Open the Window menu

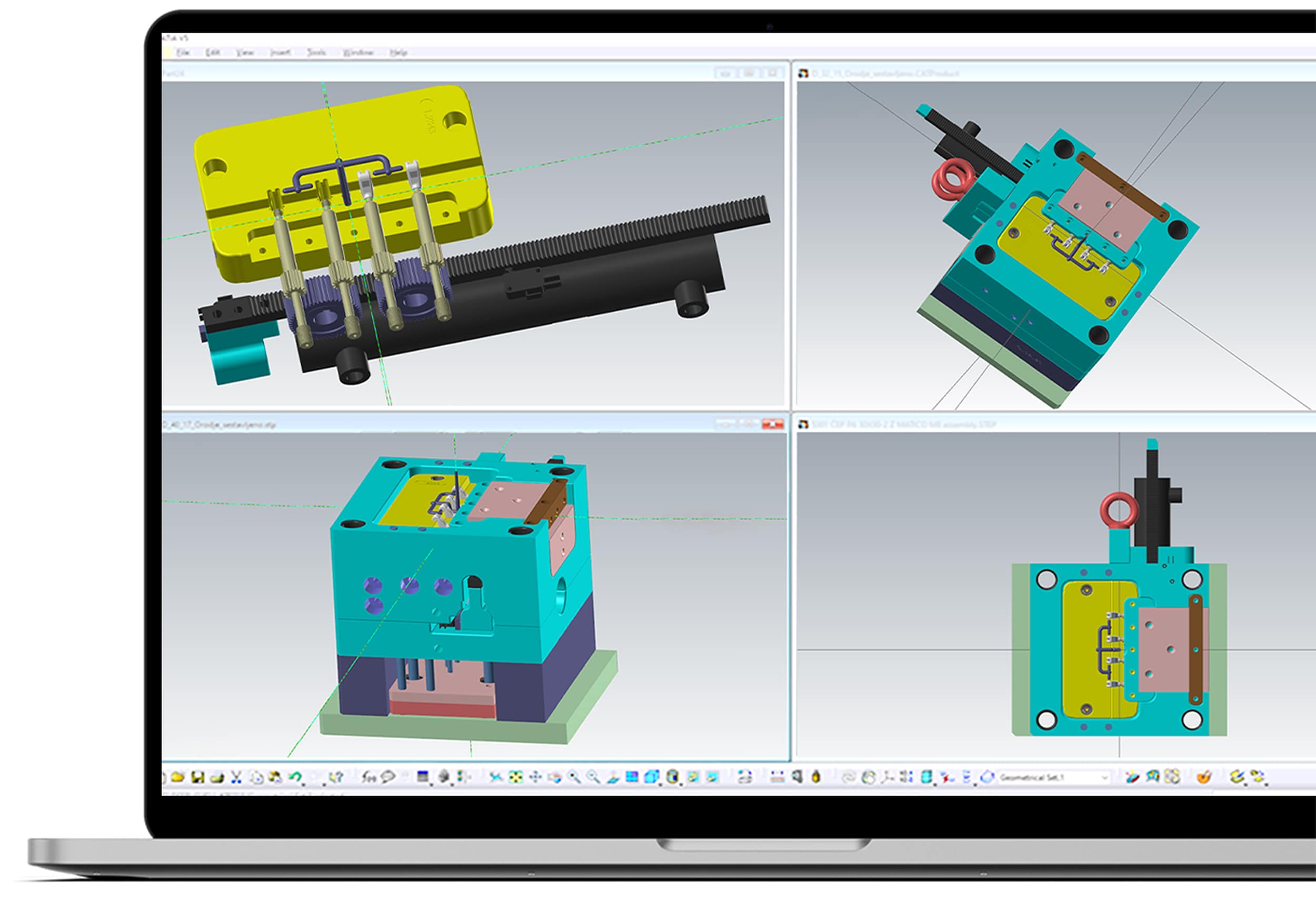pyautogui.click(x=358, y=53)
